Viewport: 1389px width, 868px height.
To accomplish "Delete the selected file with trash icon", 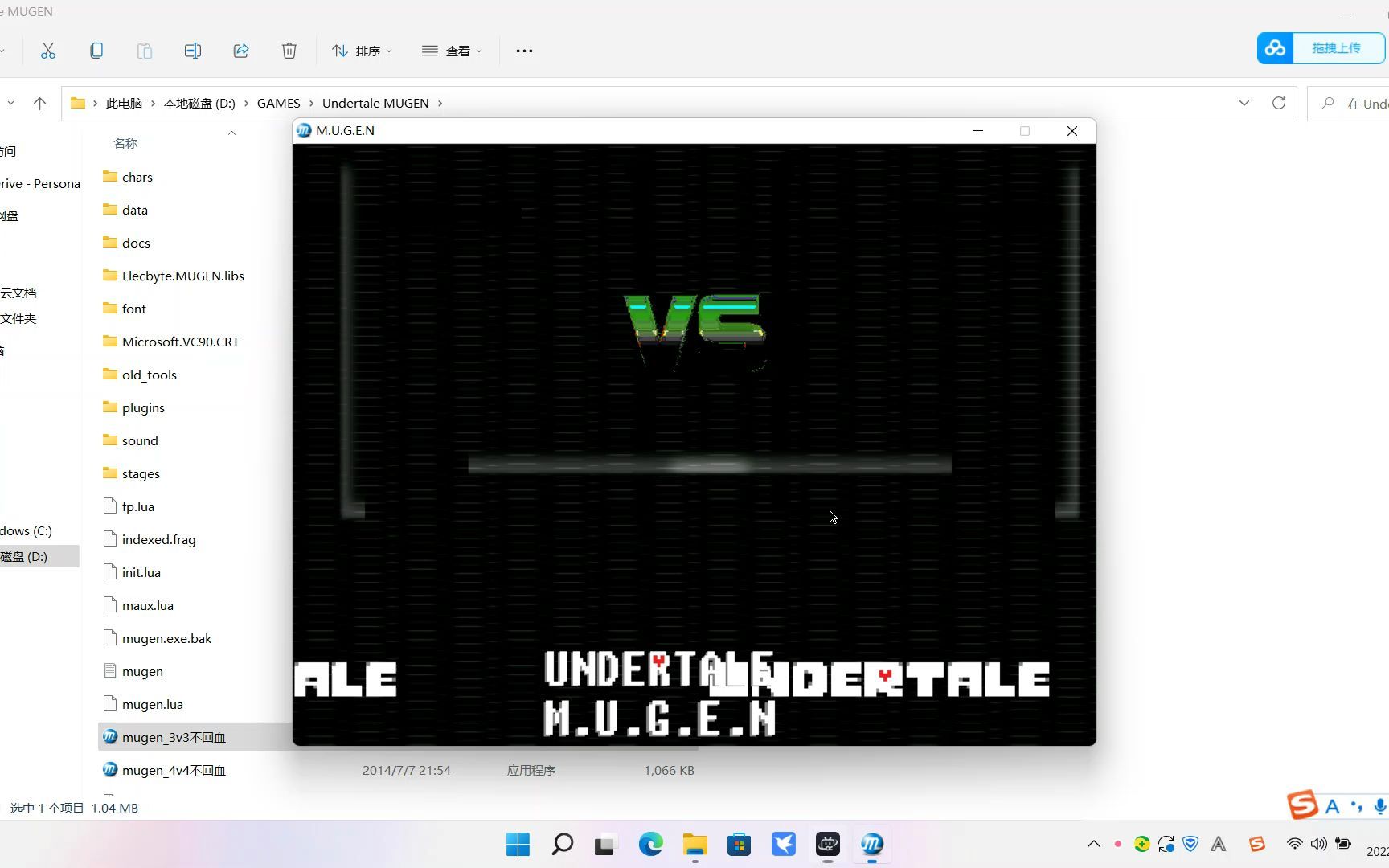I will point(289,51).
